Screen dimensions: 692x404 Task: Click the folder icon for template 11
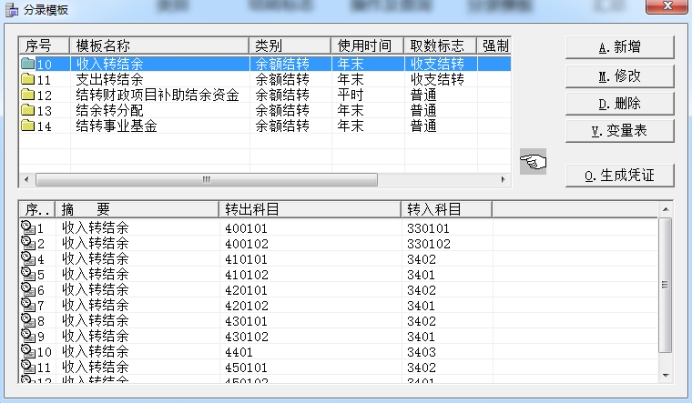28,79
